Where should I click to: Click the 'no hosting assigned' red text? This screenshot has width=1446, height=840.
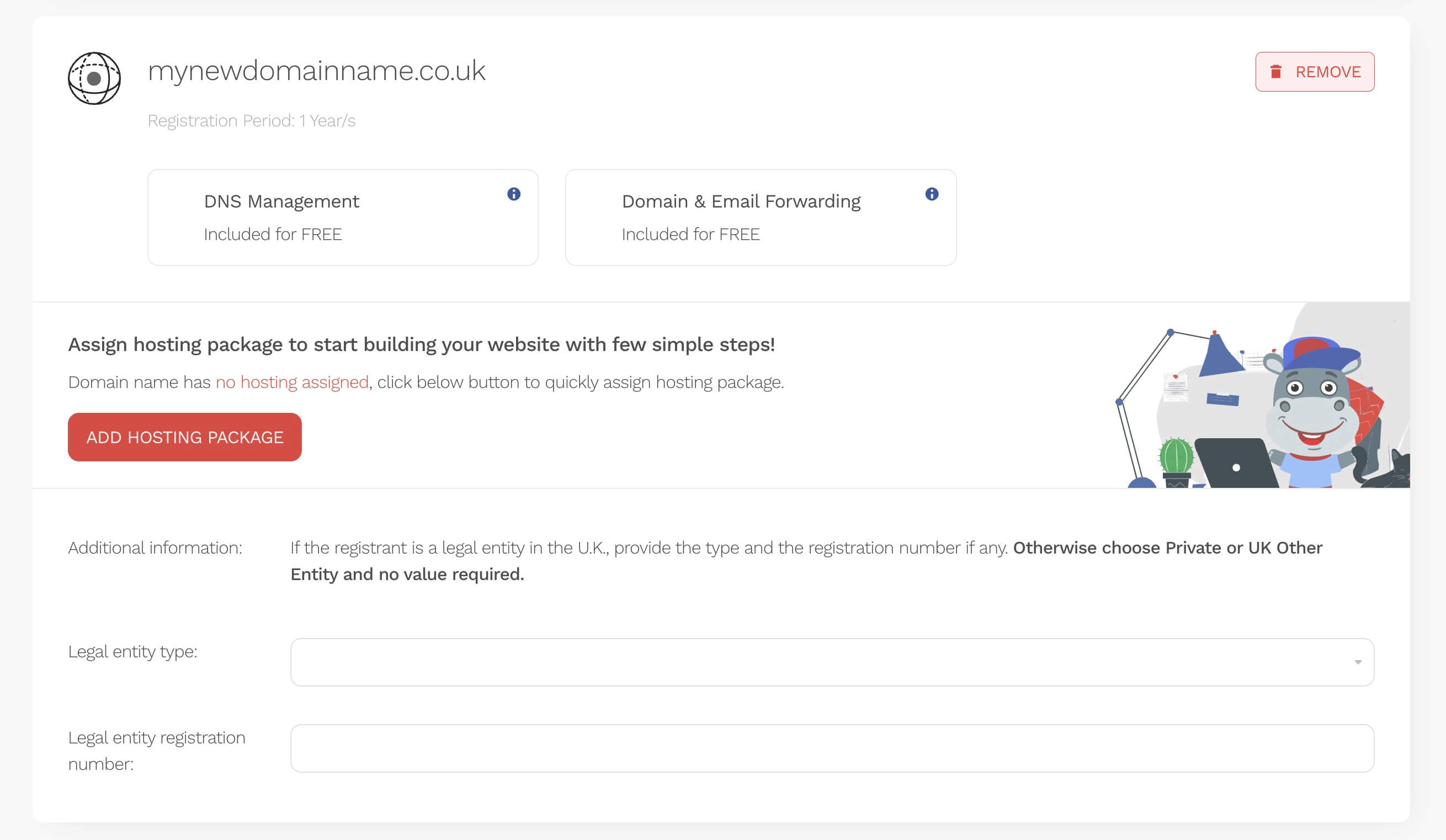[292, 382]
